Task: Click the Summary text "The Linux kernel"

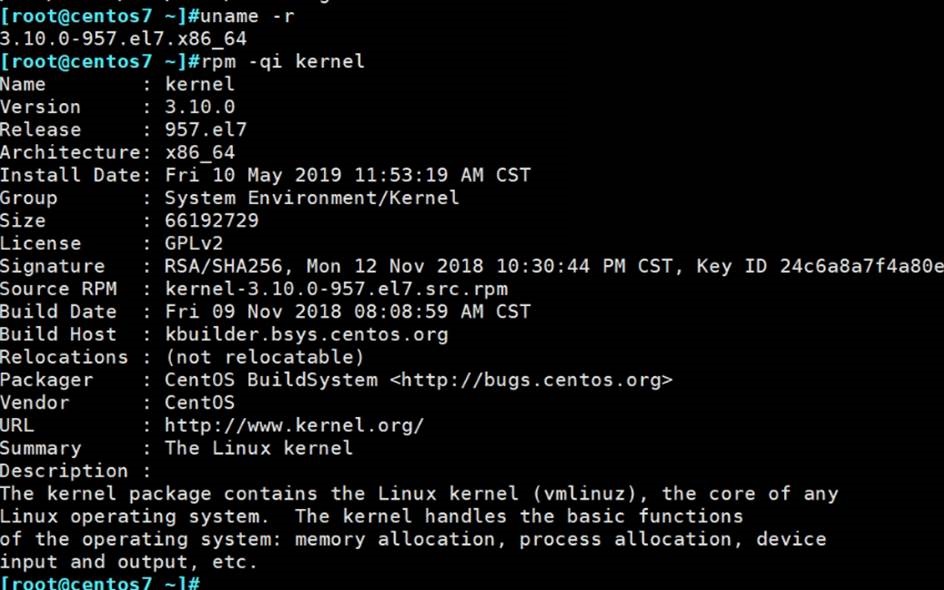Action: (258, 448)
